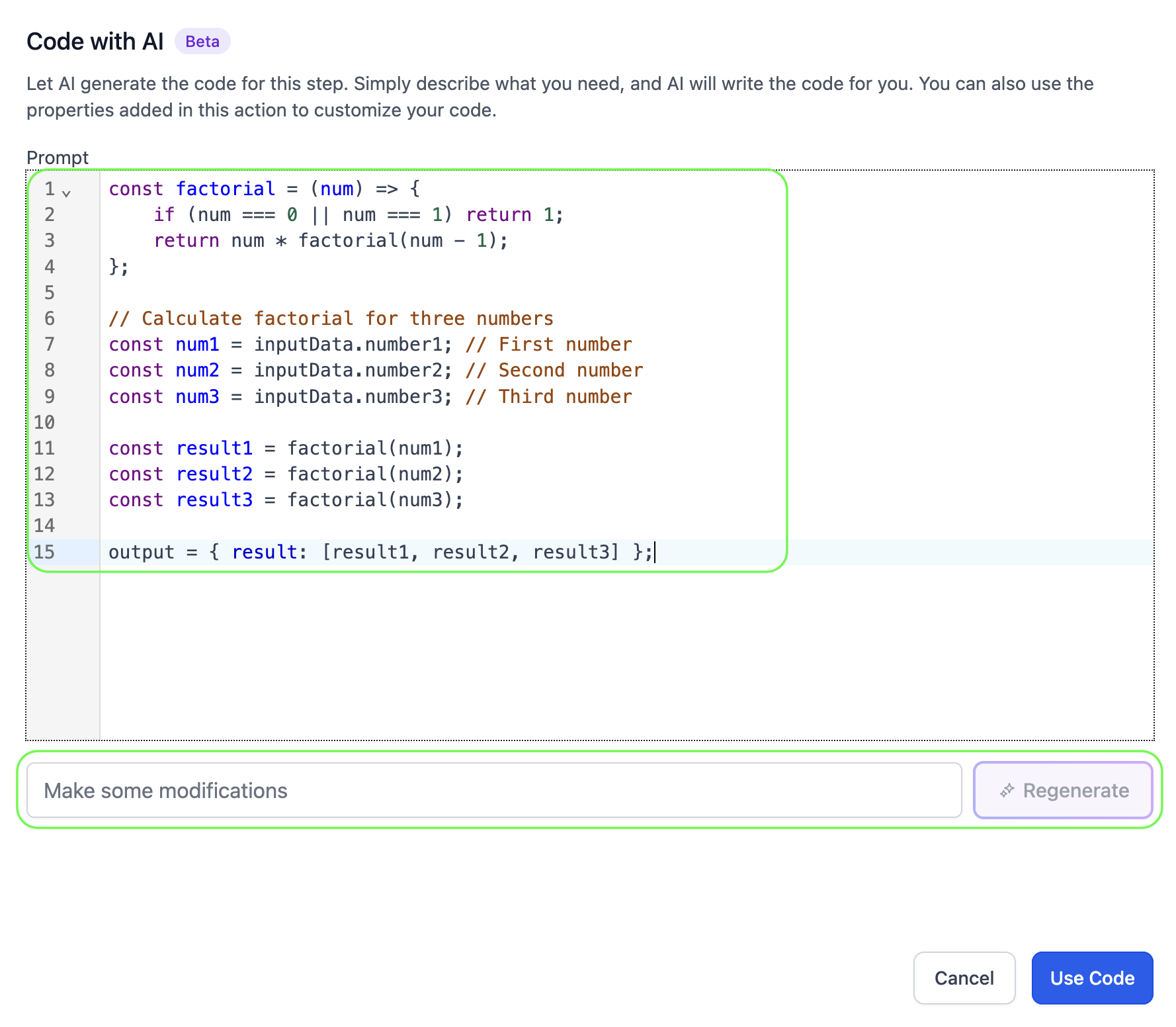Click 'return num * factorial(num - 1);' on line 3

coord(331,240)
